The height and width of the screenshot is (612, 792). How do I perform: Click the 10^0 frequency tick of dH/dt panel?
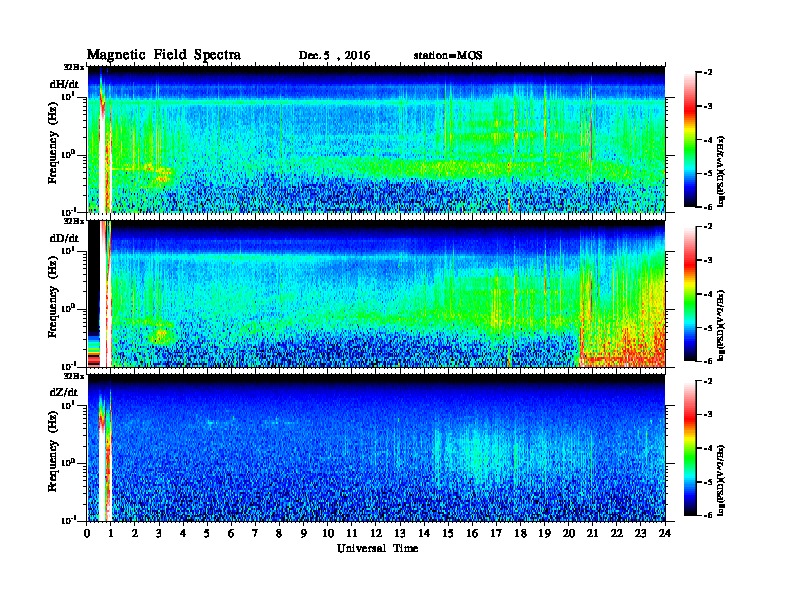[68, 155]
